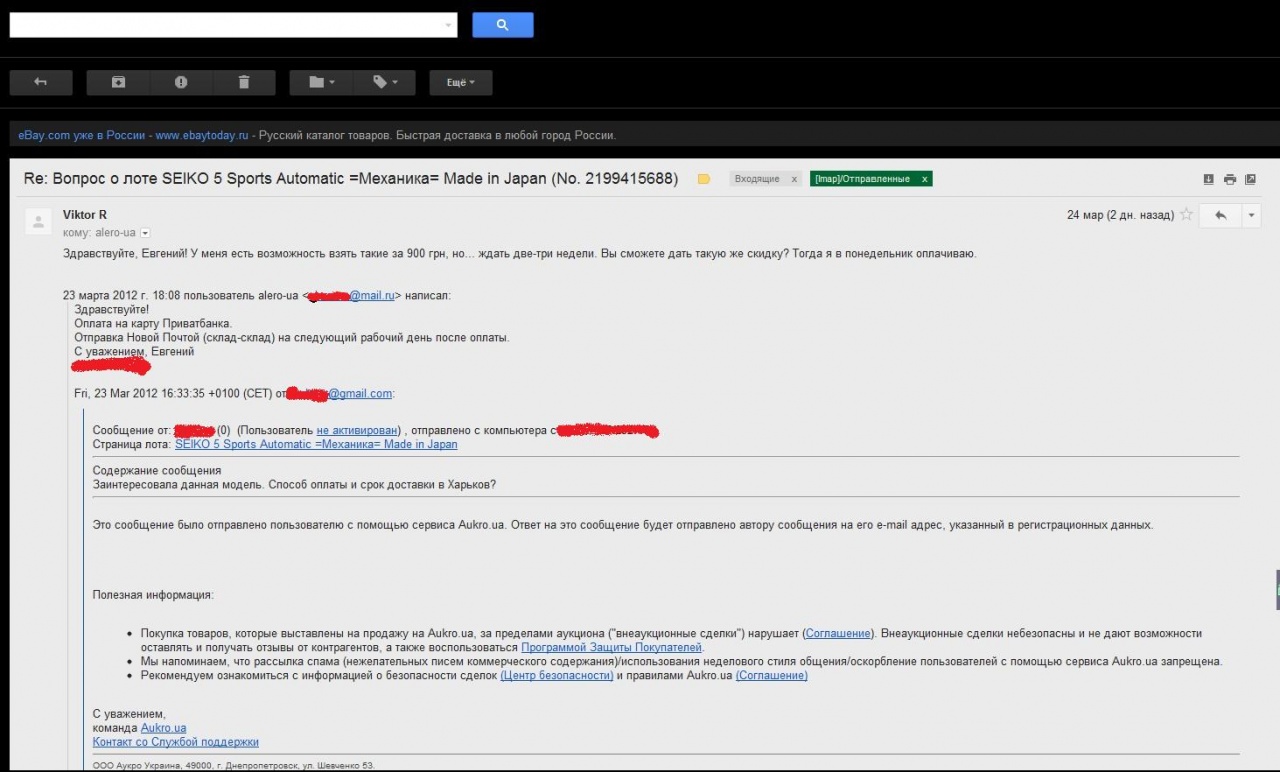This screenshot has width=1280, height=772.
Task: Open the Labels tag dropdown
Action: coord(385,82)
